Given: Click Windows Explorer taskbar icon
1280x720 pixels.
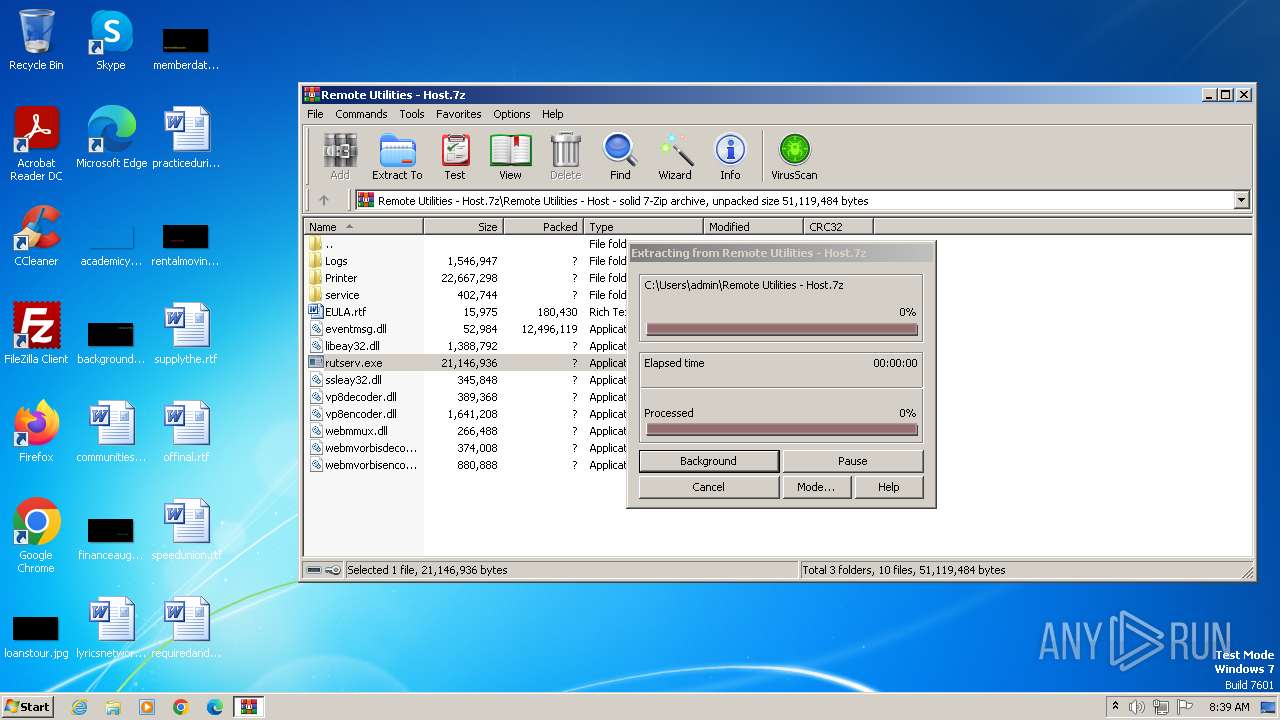Looking at the screenshot, I should click(x=113, y=707).
